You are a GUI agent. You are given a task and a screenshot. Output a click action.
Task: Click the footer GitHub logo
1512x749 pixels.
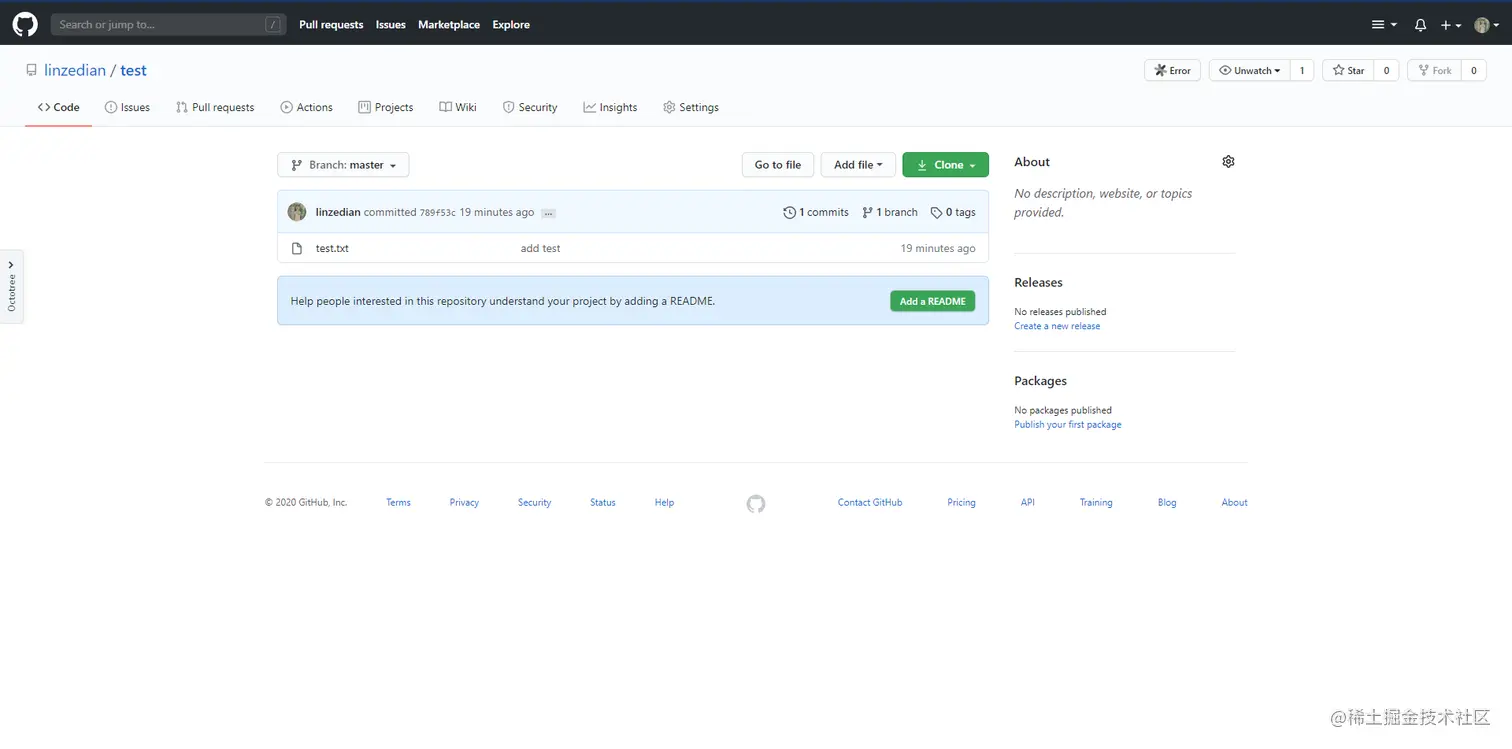coord(756,503)
